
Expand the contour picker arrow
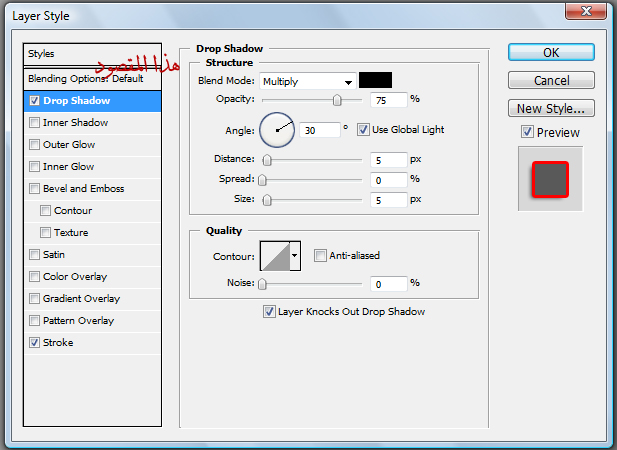[295, 257]
